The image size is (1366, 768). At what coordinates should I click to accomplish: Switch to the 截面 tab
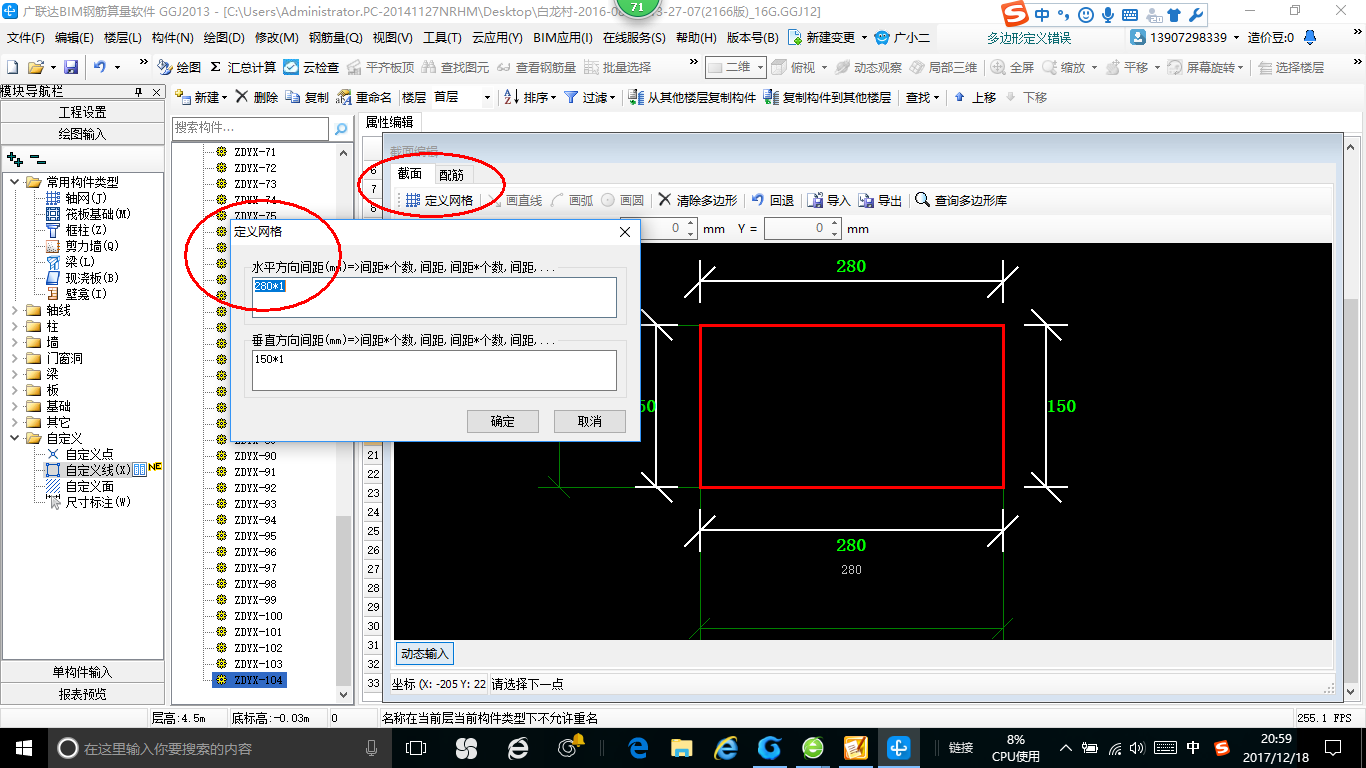point(410,173)
